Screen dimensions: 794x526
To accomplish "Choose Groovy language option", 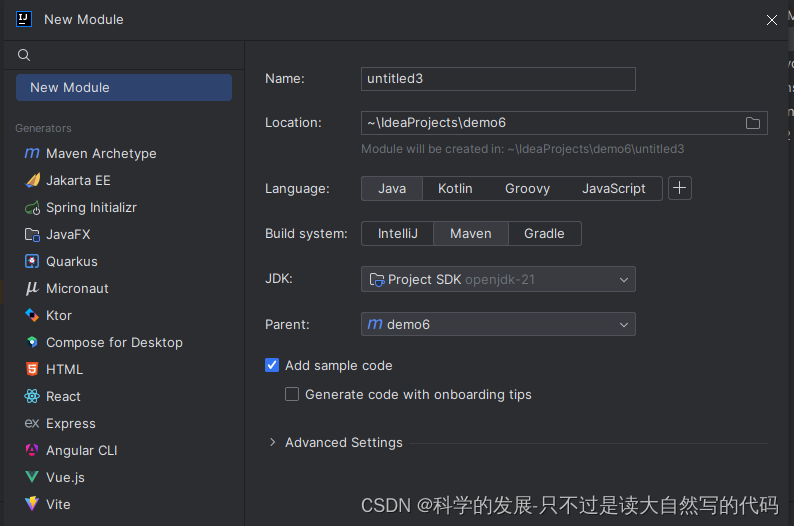I will pos(527,188).
